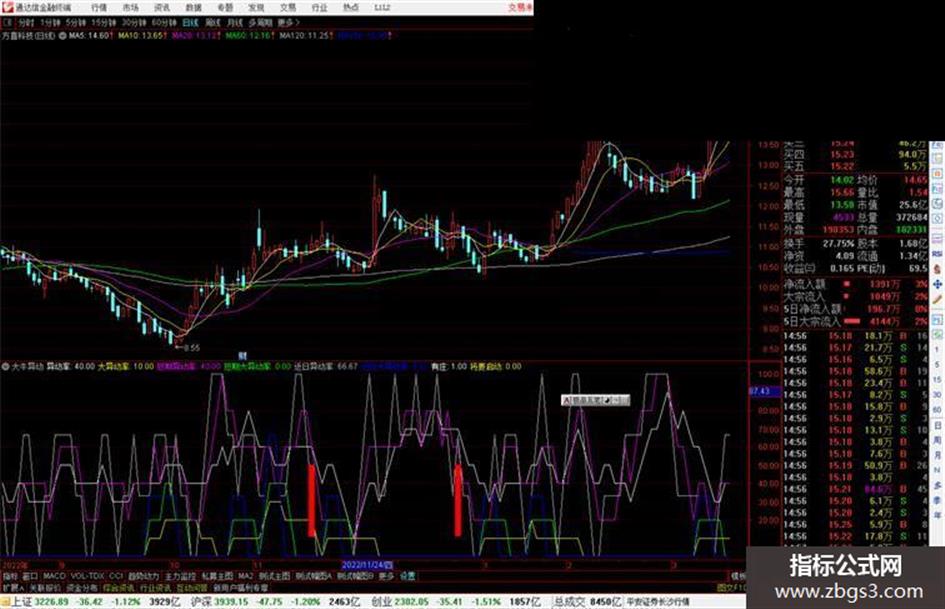Screen dimensions: 945x609
Task: Click the blue four-way move arrows icon
Action: 938,284
